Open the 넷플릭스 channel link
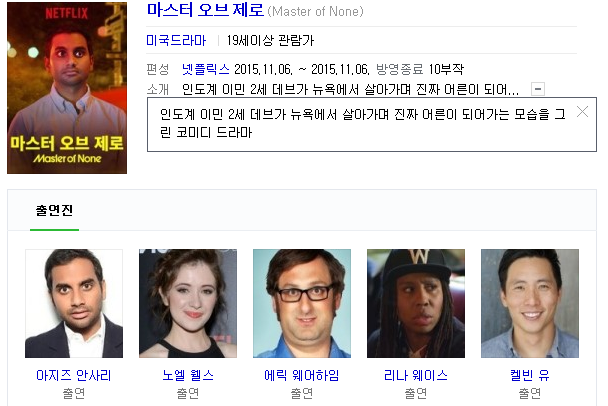The width and height of the screenshot is (608, 406). coord(206,69)
